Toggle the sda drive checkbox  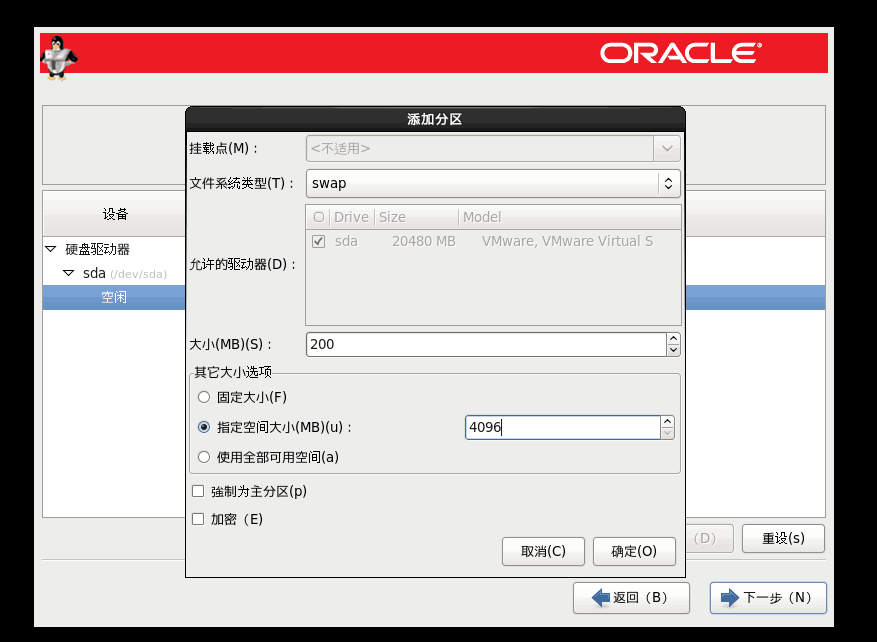[319, 242]
